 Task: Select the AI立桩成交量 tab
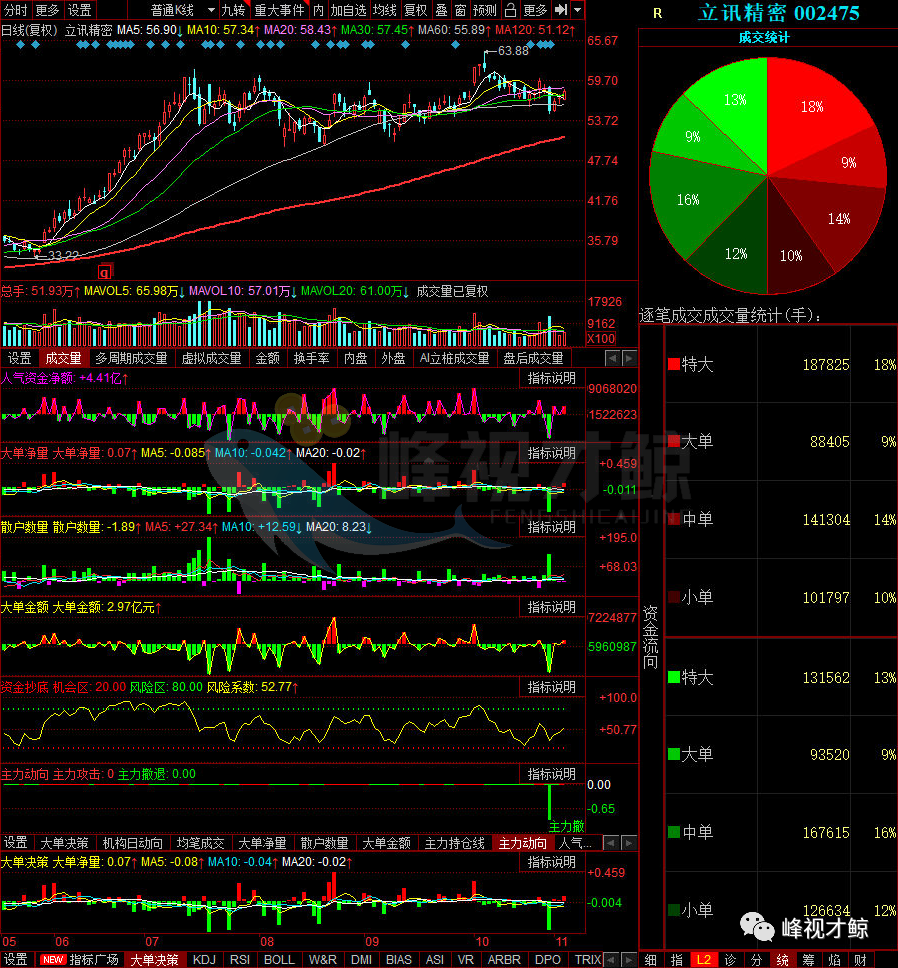pyautogui.click(x=454, y=358)
